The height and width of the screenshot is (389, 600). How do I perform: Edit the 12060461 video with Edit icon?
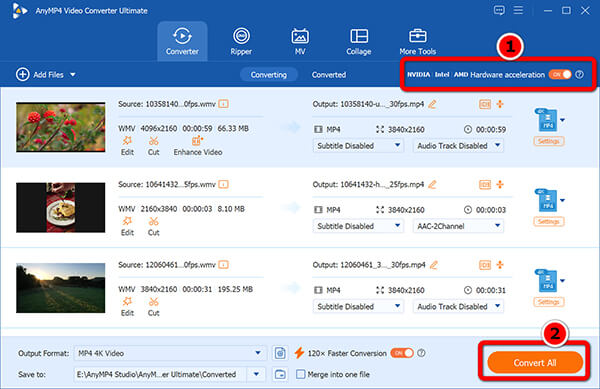(127, 306)
